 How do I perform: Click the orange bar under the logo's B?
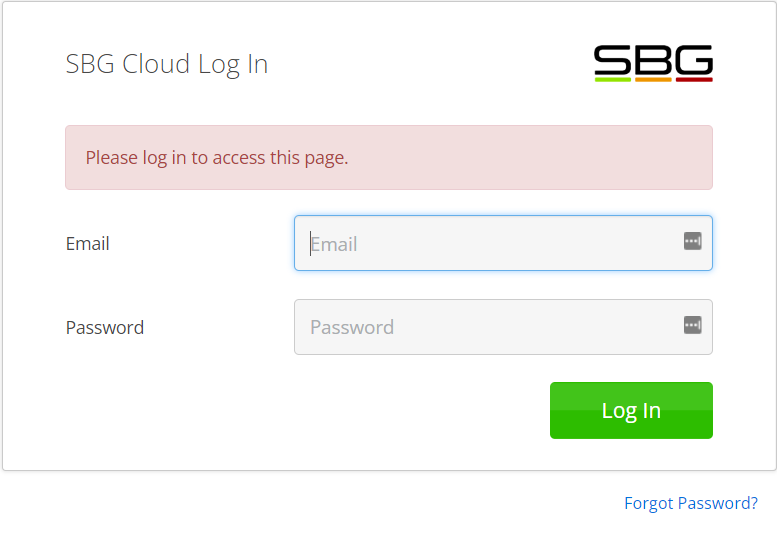[x=653, y=79]
